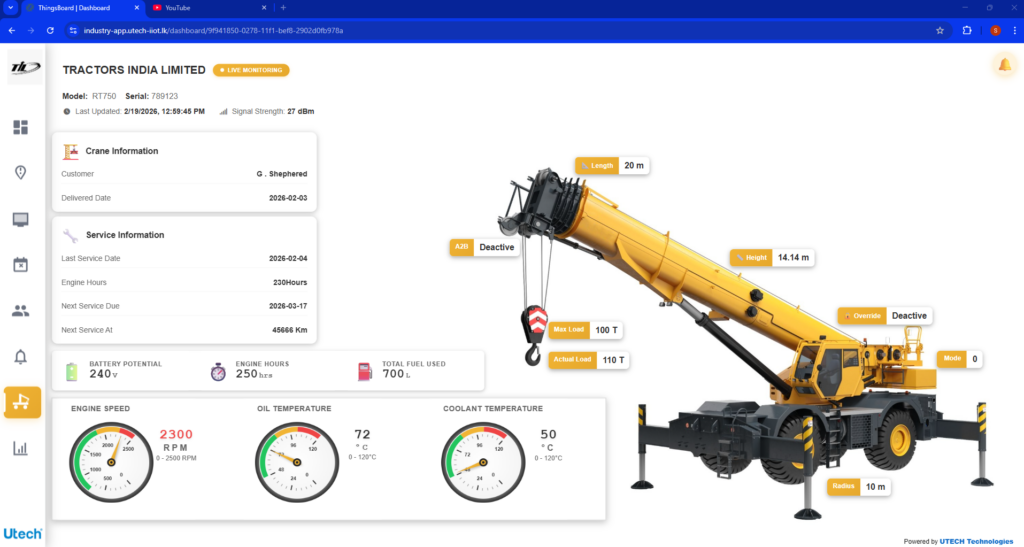Click the battery potential icon
The height and width of the screenshot is (547, 1024).
tap(72, 371)
